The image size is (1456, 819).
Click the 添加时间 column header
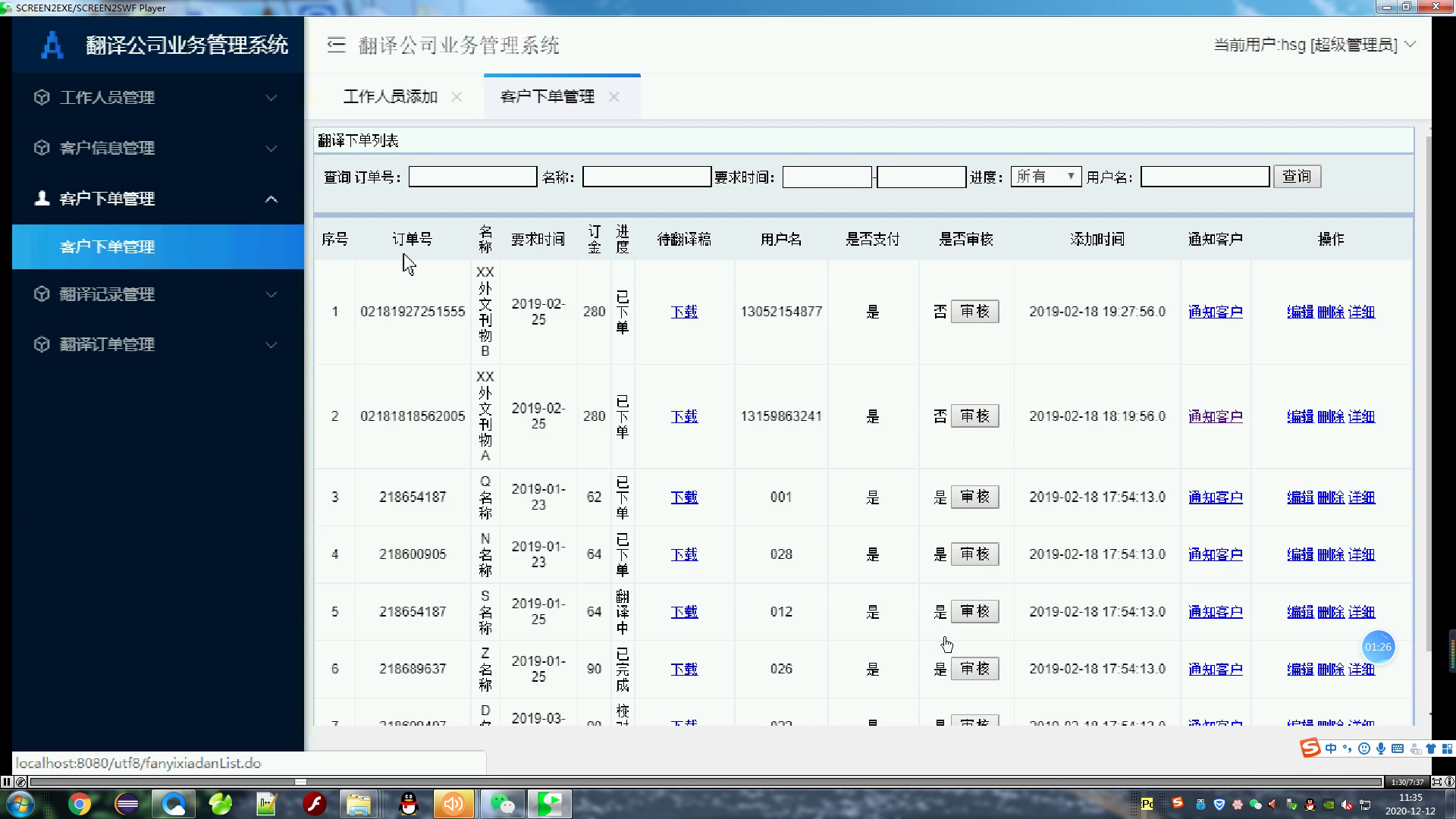click(x=1097, y=240)
